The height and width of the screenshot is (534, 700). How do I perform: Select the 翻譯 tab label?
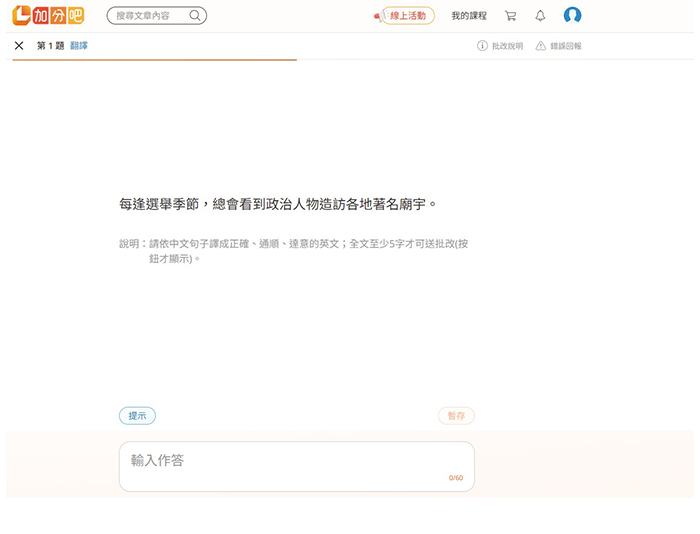[79, 46]
